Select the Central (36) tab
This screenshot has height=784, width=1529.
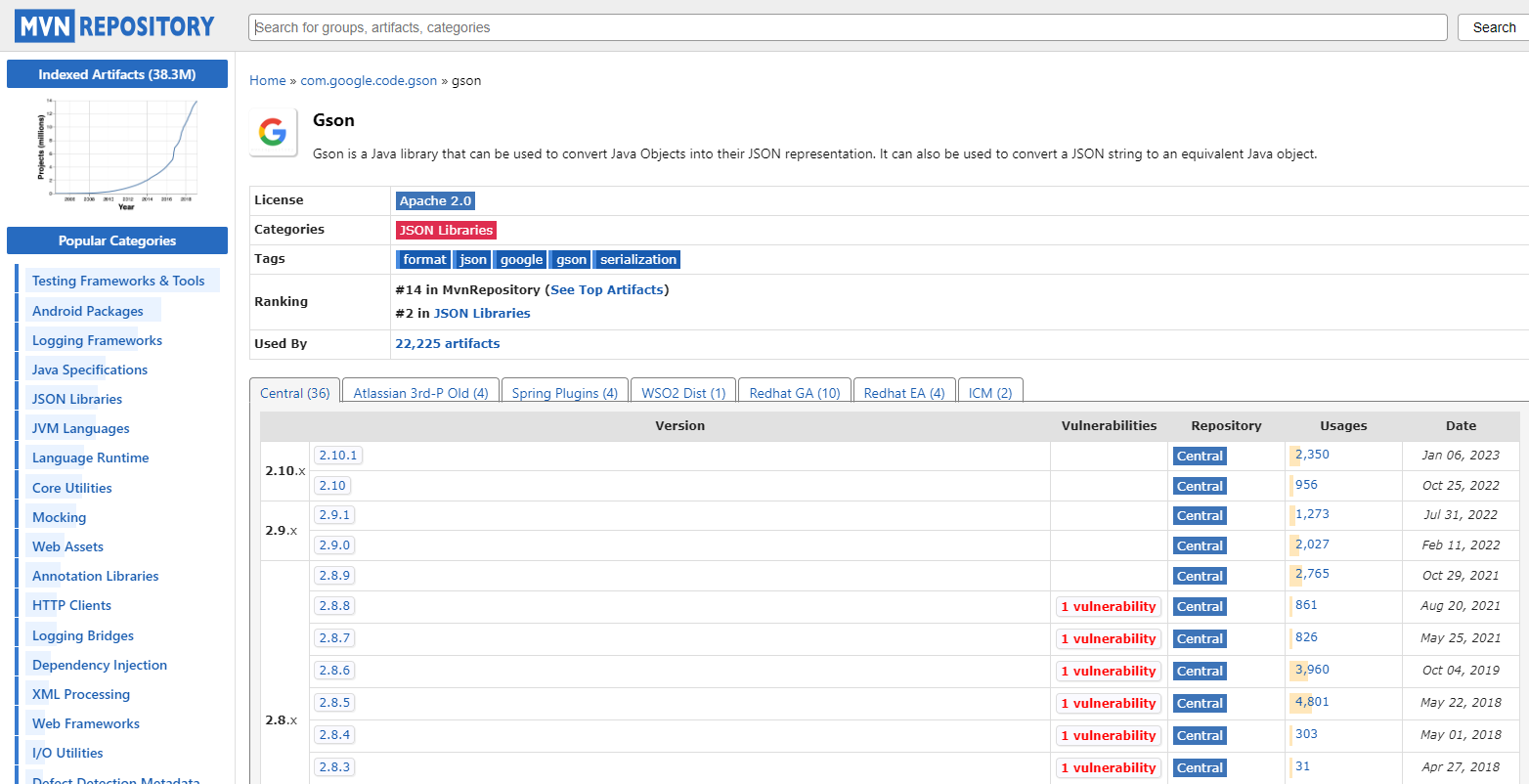pyautogui.click(x=295, y=392)
